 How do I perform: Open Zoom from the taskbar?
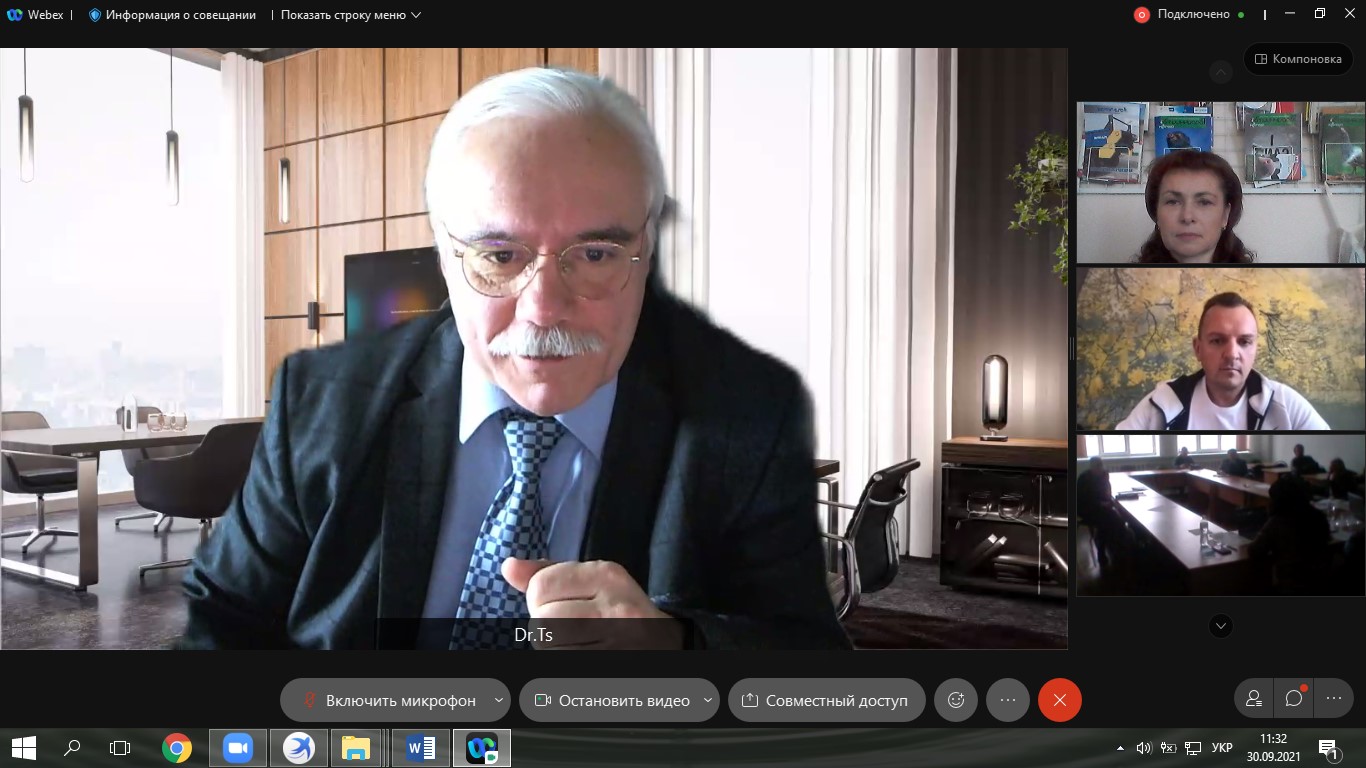(238, 748)
